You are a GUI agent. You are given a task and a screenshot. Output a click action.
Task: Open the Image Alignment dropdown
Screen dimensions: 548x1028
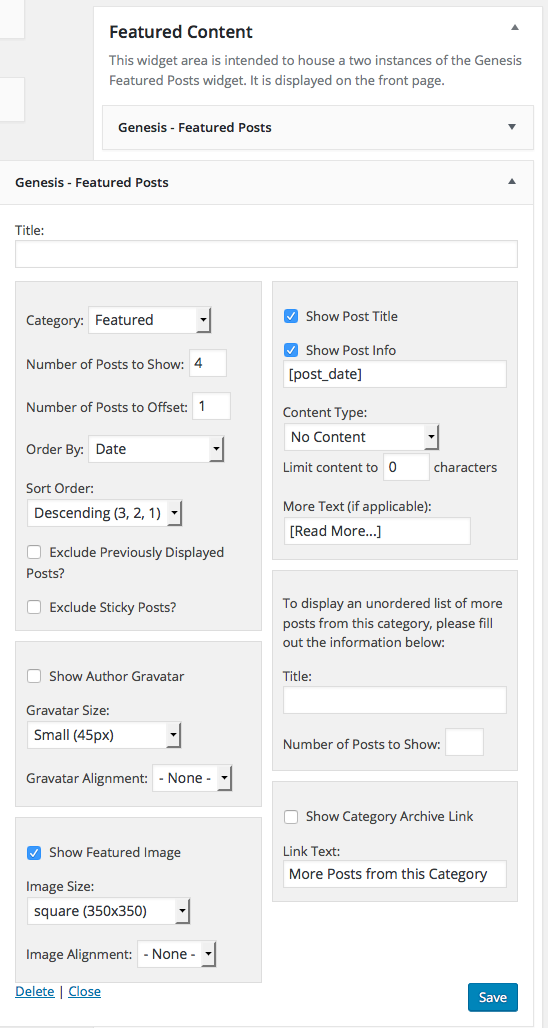(x=176, y=955)
